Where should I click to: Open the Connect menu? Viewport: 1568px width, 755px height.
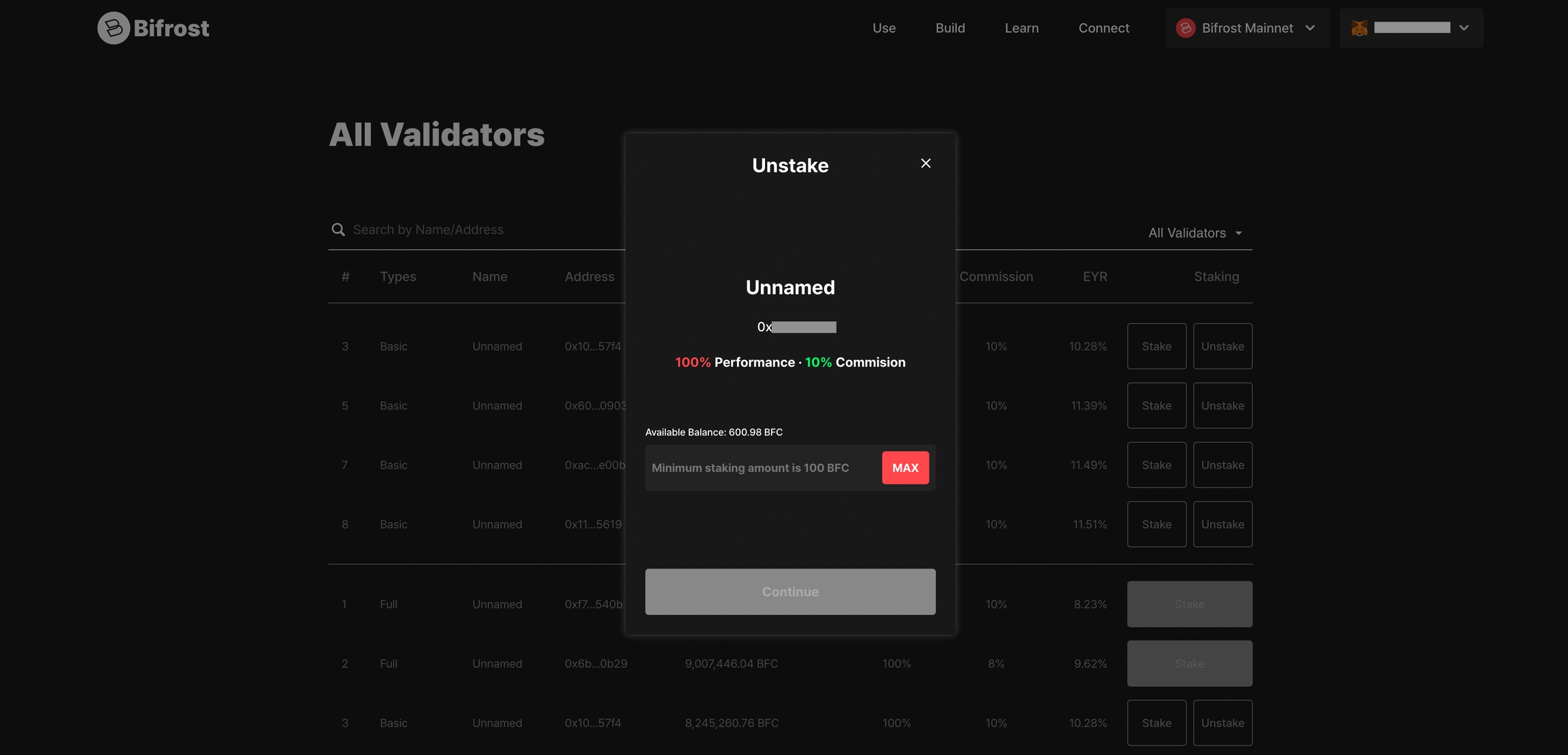1103,28
